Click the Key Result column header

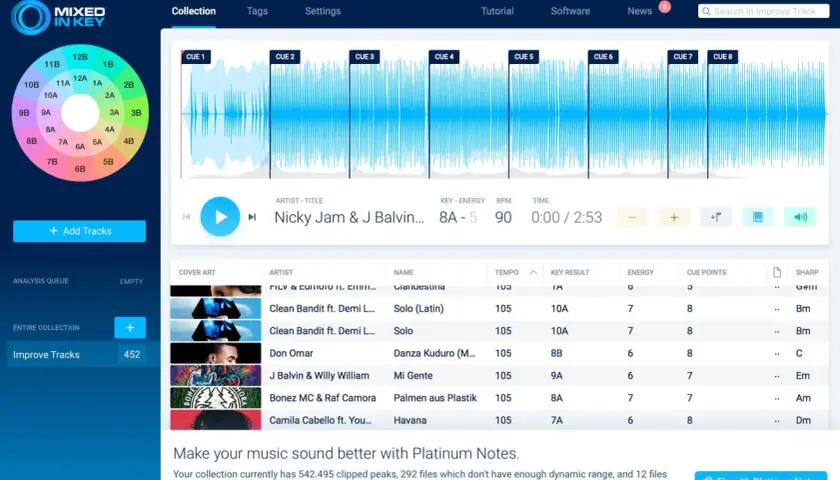(x=570, y=272)
